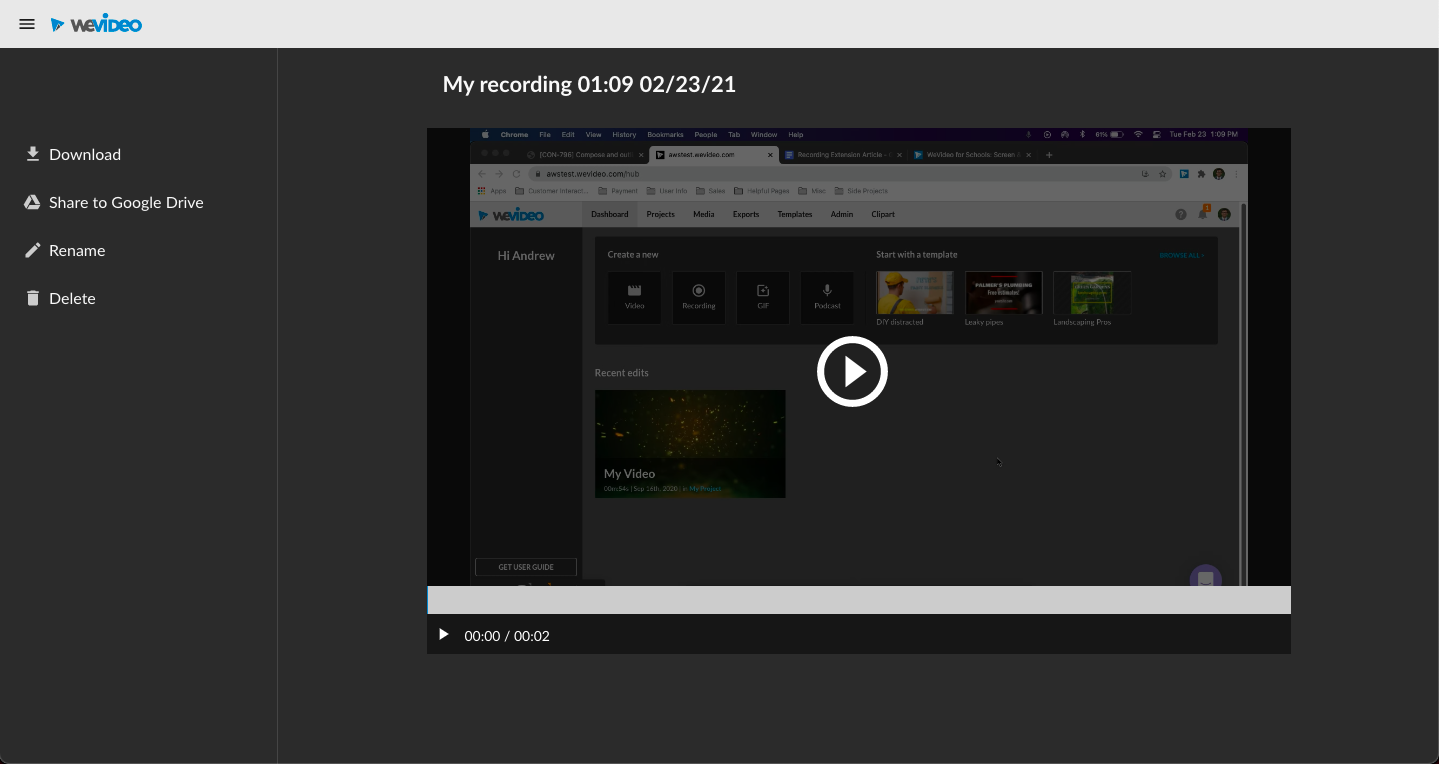Click the 00:00 / 00:02 time display
The height and width of the screenshot is (764, 1439).
coord(507,636)
